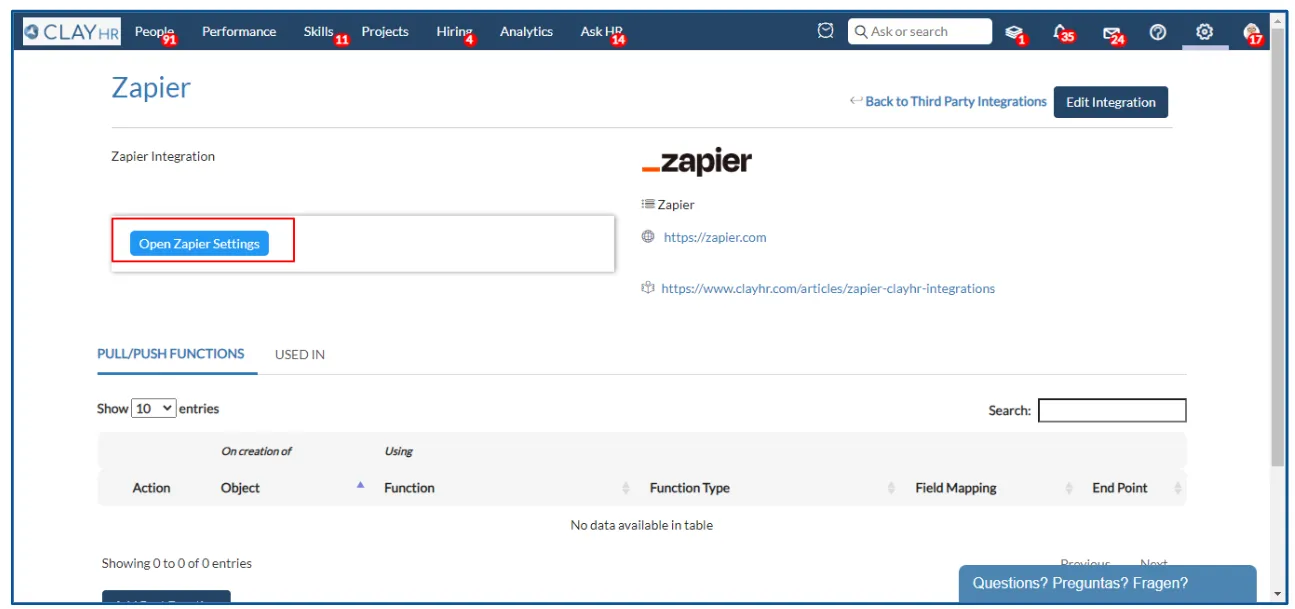This screenshot has height=609, width=1295.
Task: Open the Projects menu
Action: (x=385, y=32)
